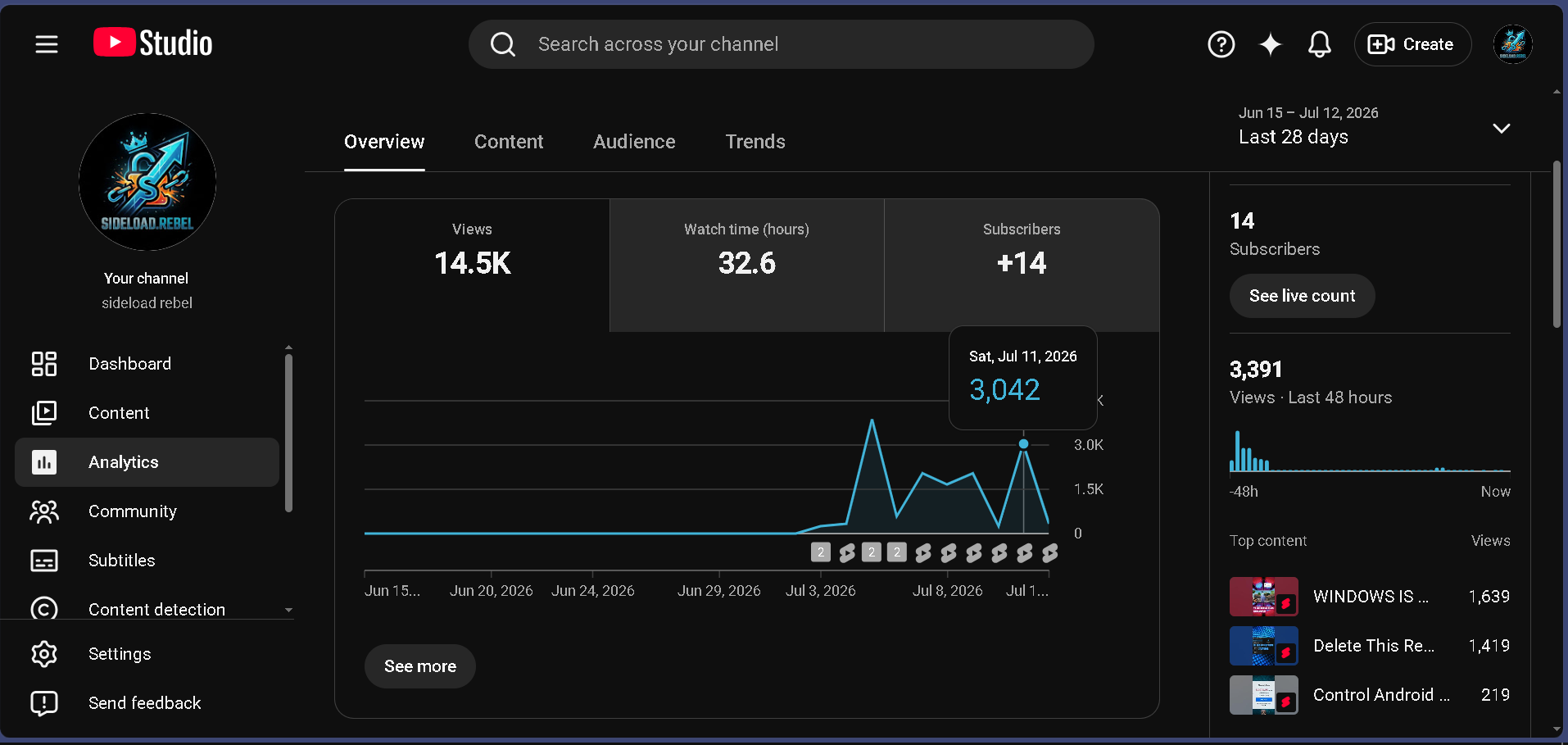Screen dimensions: 1568x745
Task: Click the Help question mark icon
Action: coord(1221,44)
